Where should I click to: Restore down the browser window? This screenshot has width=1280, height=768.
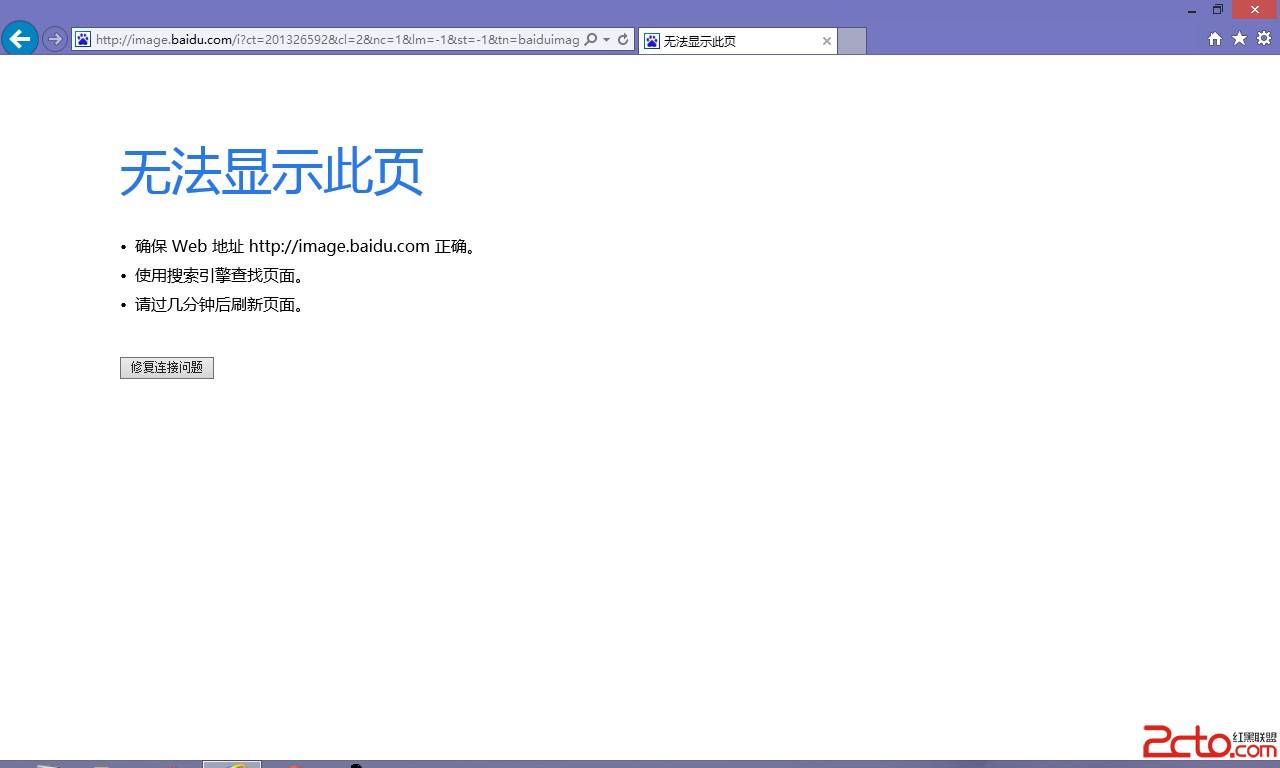(1218, 10)
